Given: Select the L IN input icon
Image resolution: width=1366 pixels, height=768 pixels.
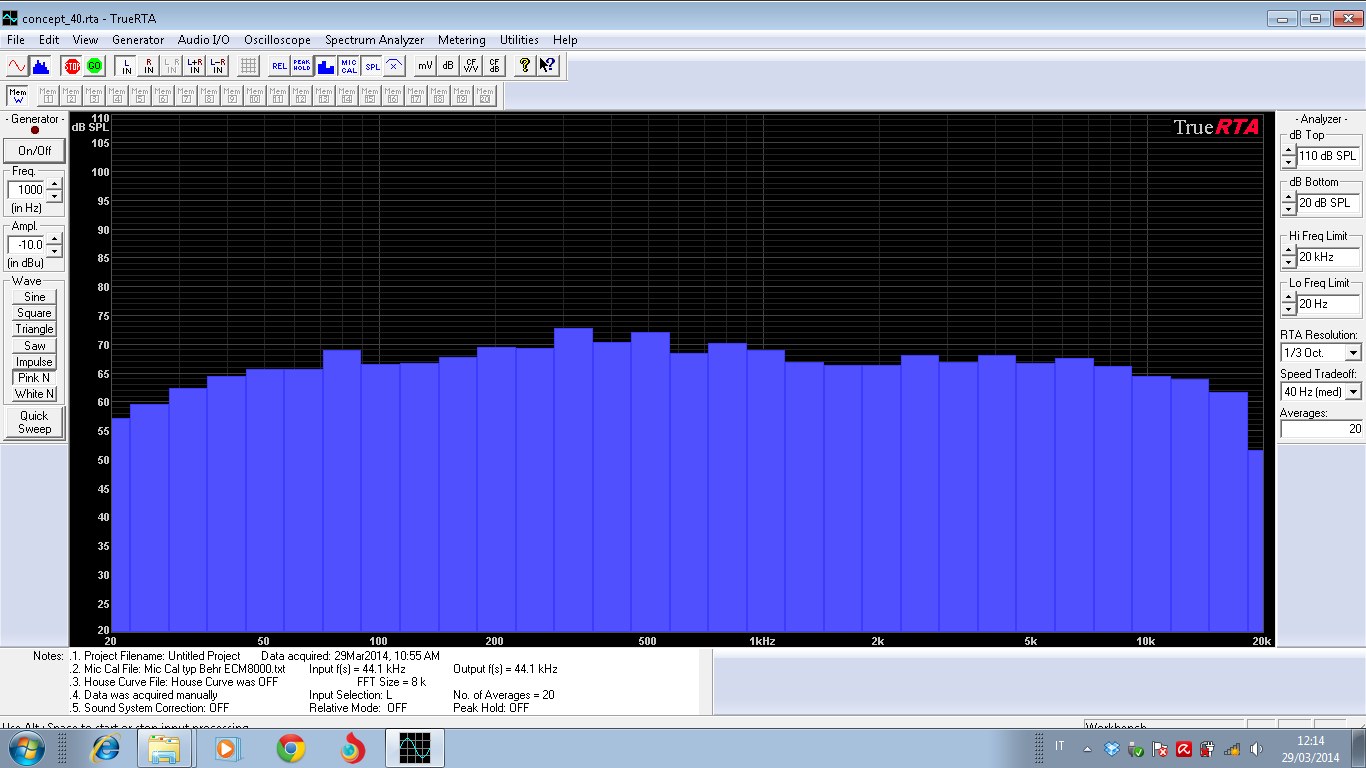Looking at the screenshot, I should [126, 66].
